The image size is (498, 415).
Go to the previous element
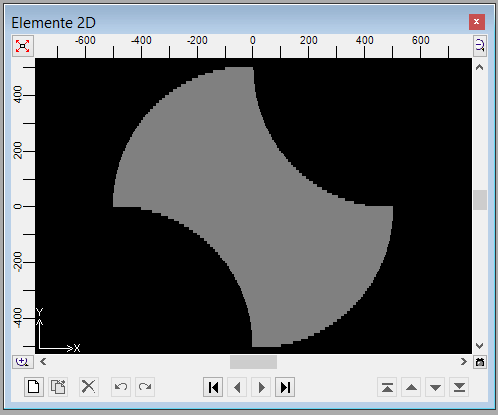237,387
